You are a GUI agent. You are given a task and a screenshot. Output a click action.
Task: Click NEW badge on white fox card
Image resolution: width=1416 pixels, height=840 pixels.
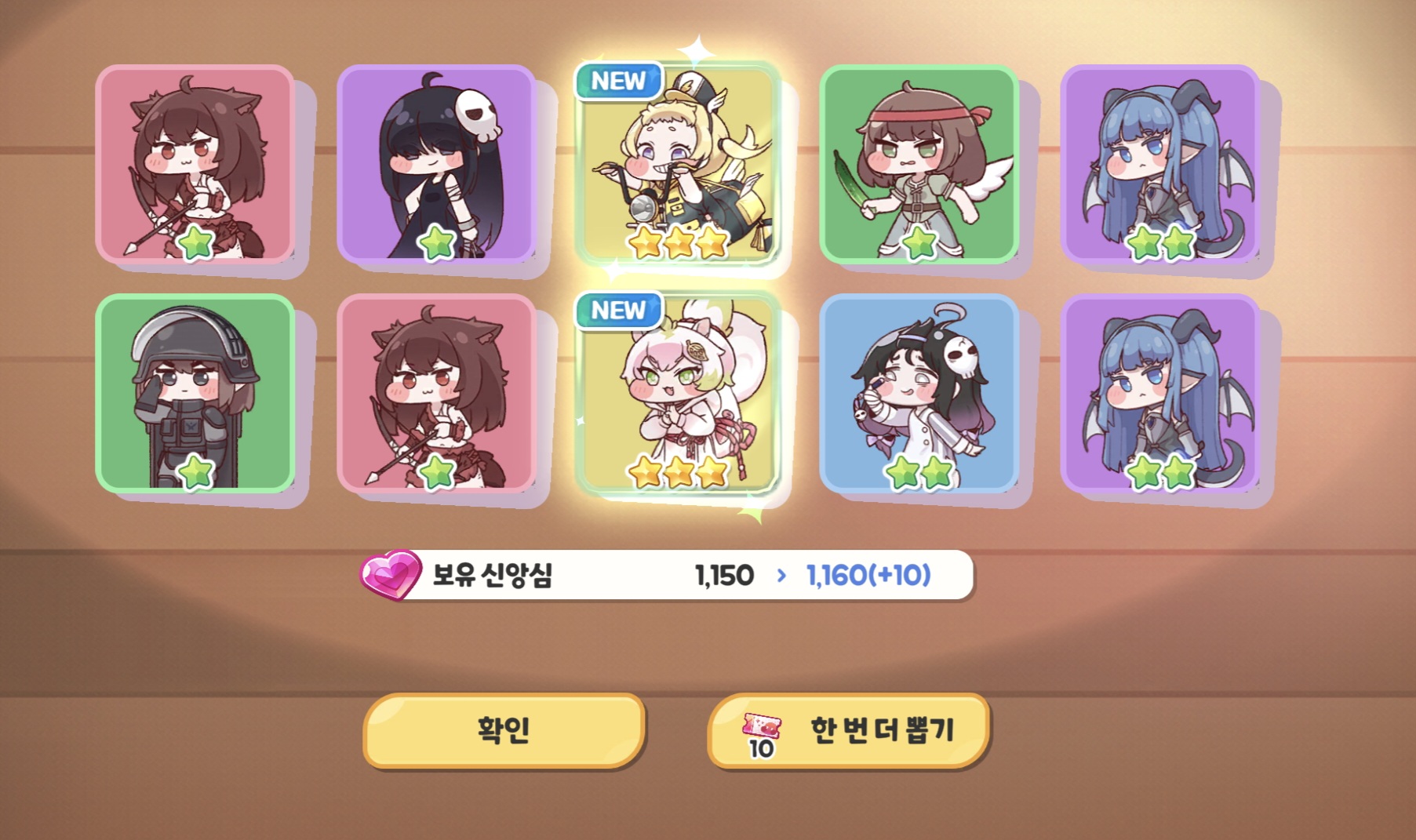coord(619,310)
